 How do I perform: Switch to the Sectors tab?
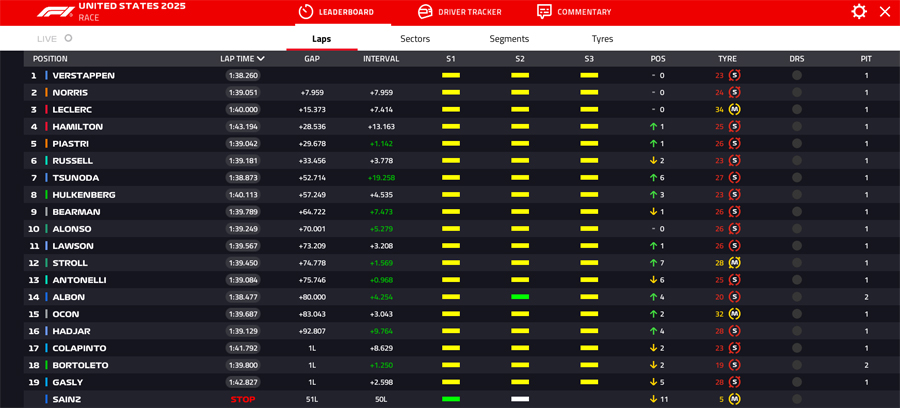coord(415,39)
